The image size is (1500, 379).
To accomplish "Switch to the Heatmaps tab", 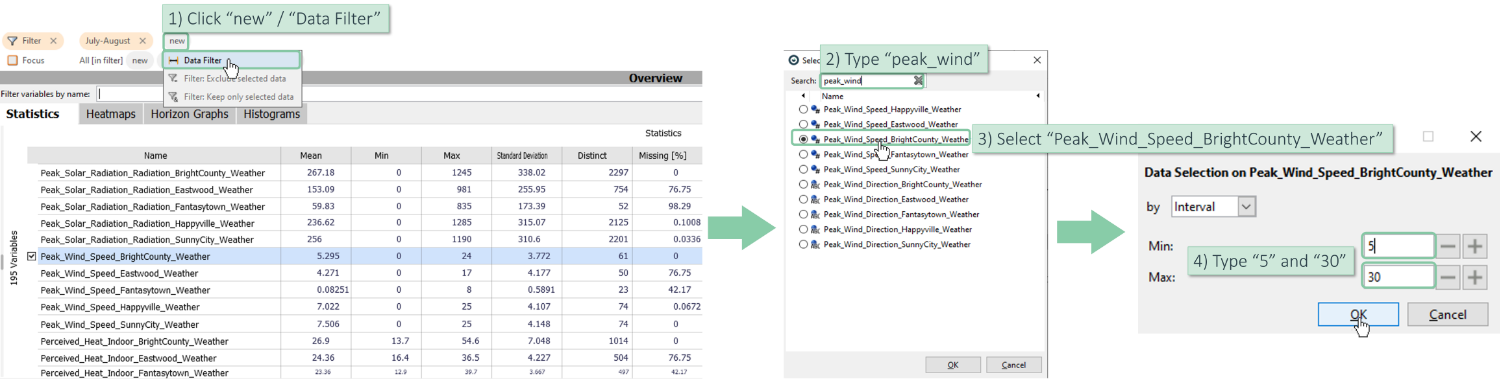I will click(x=110, y=114).
